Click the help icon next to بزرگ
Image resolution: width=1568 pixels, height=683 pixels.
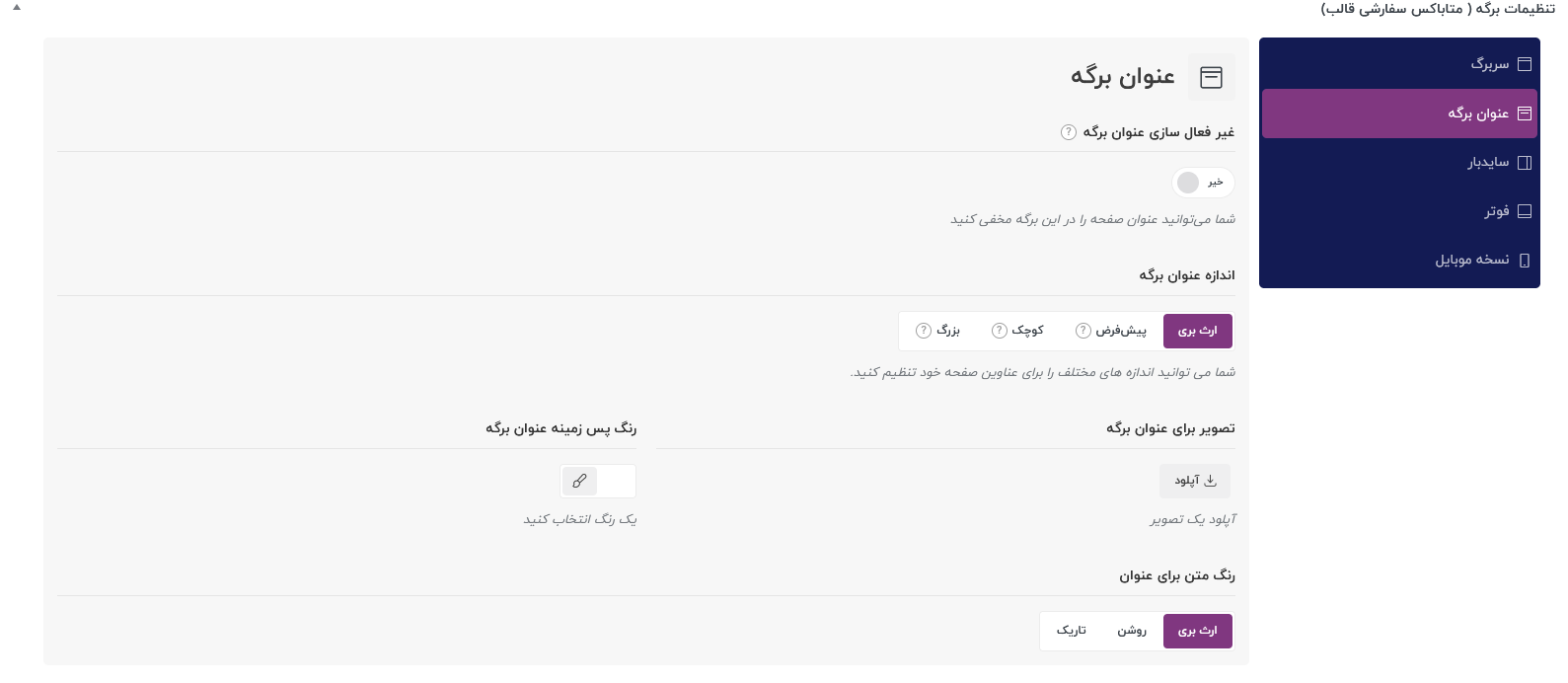coord(924,331)
